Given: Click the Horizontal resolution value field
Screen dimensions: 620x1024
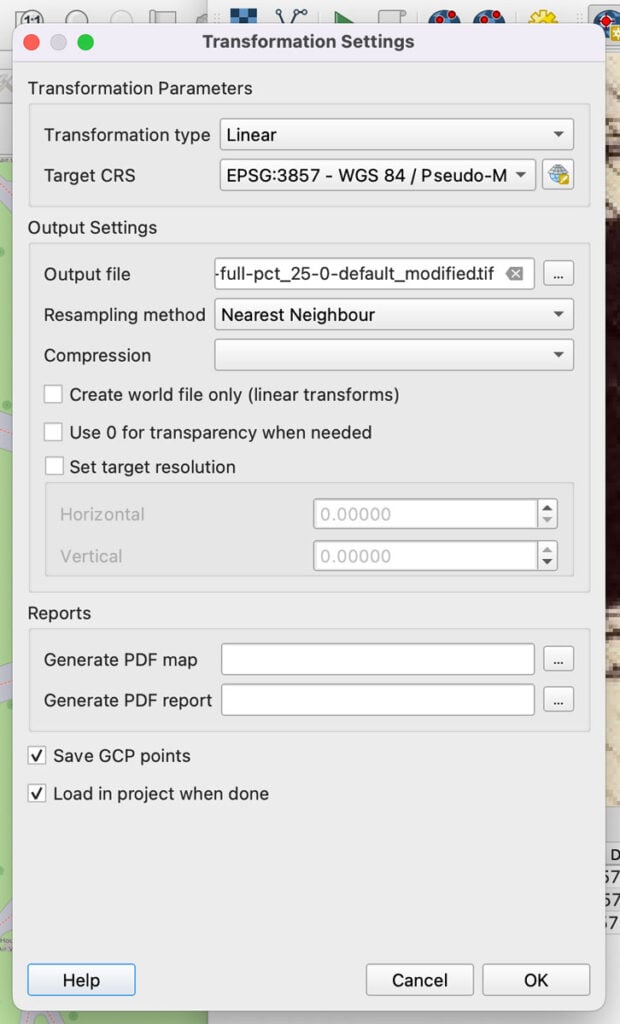Looking at the screenshot, I should (425, 514).
